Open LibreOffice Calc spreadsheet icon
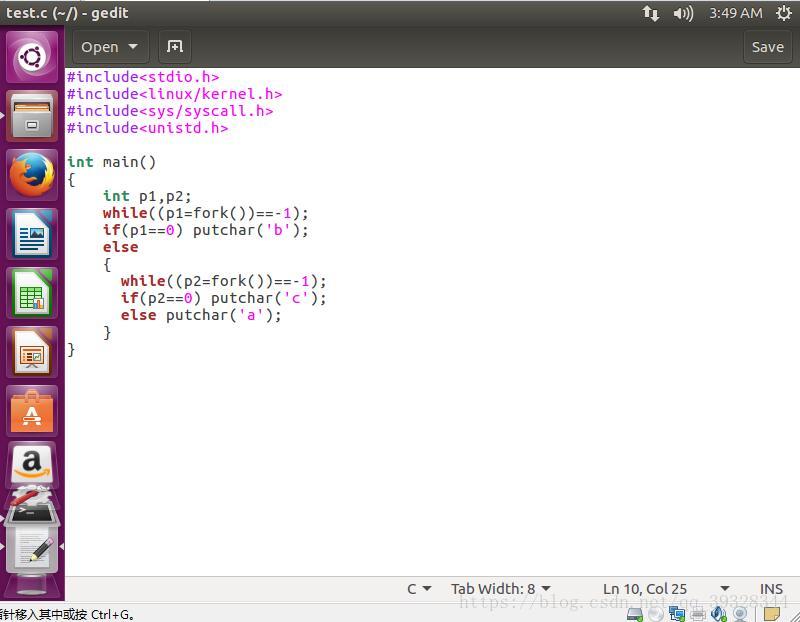The height and width of the screenshot is (622, 800). pos(32,293)
